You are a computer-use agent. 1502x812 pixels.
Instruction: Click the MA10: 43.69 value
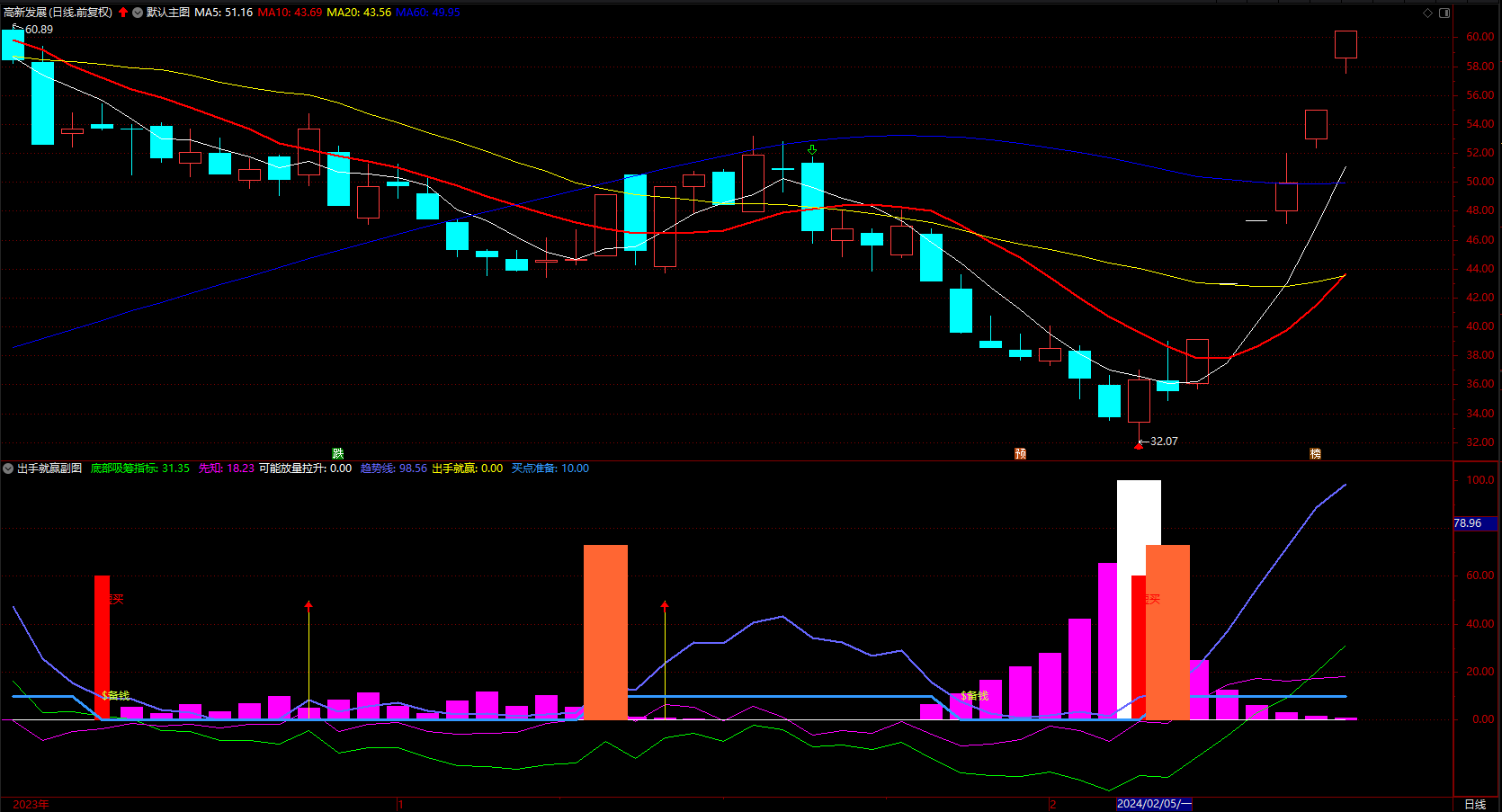pyautogui.click(x=290, y=13)
